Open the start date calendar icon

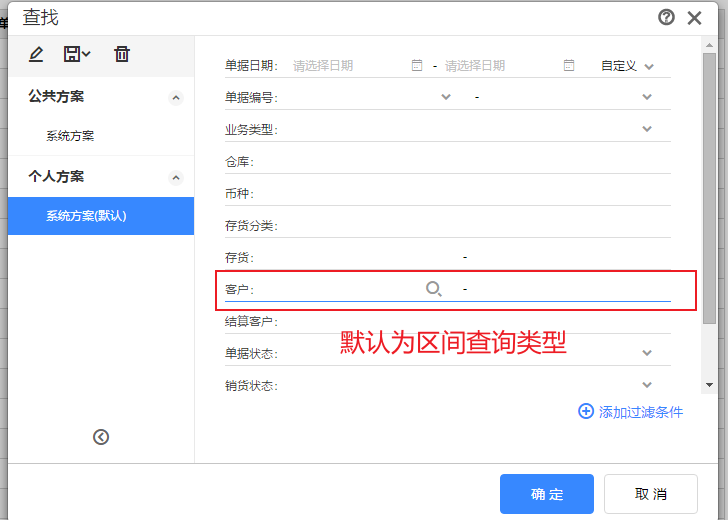click(417, 65)
